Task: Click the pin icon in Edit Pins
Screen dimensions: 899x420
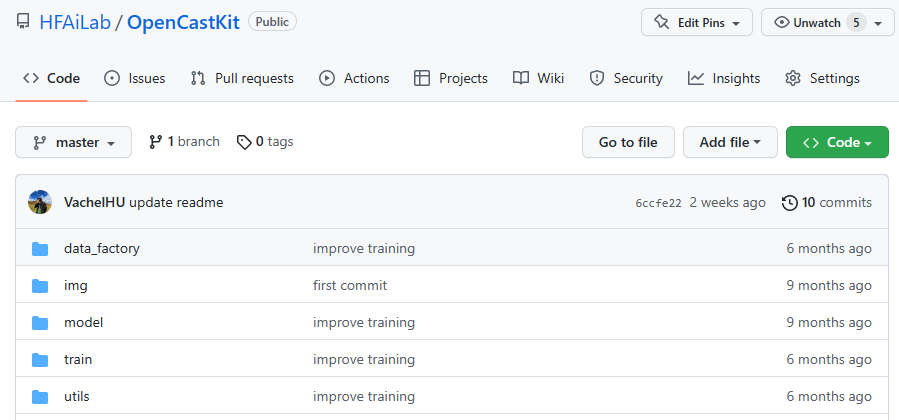Action: (x=662, y=22)
